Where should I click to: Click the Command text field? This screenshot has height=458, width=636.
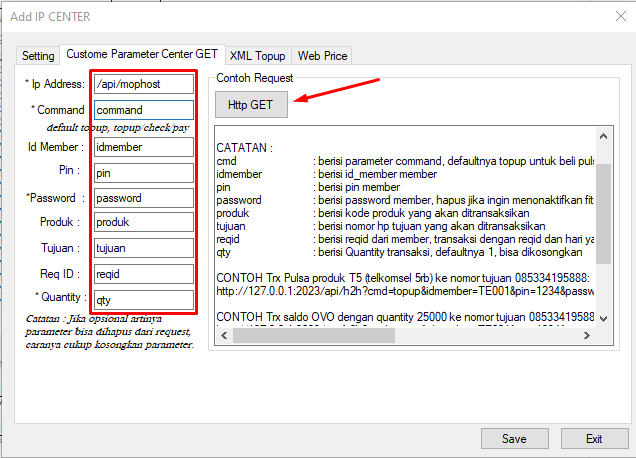click(143, 110)
